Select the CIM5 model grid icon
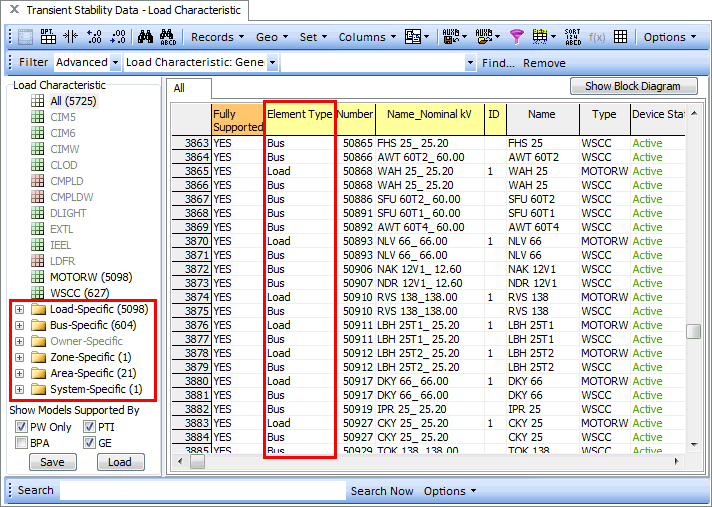This screenshot has height=507, width=712. tap(38, 117)
